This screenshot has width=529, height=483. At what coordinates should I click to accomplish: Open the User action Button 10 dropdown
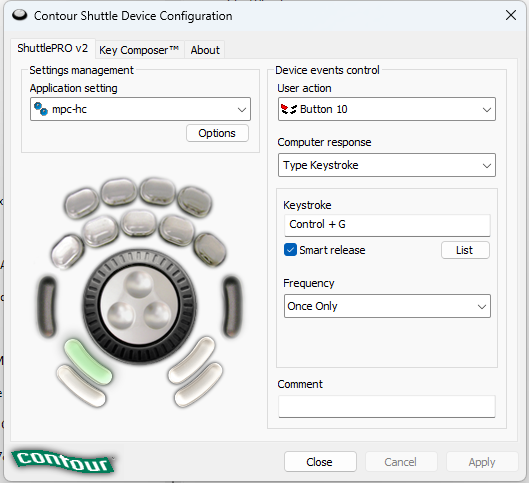[x=387, y=109]
